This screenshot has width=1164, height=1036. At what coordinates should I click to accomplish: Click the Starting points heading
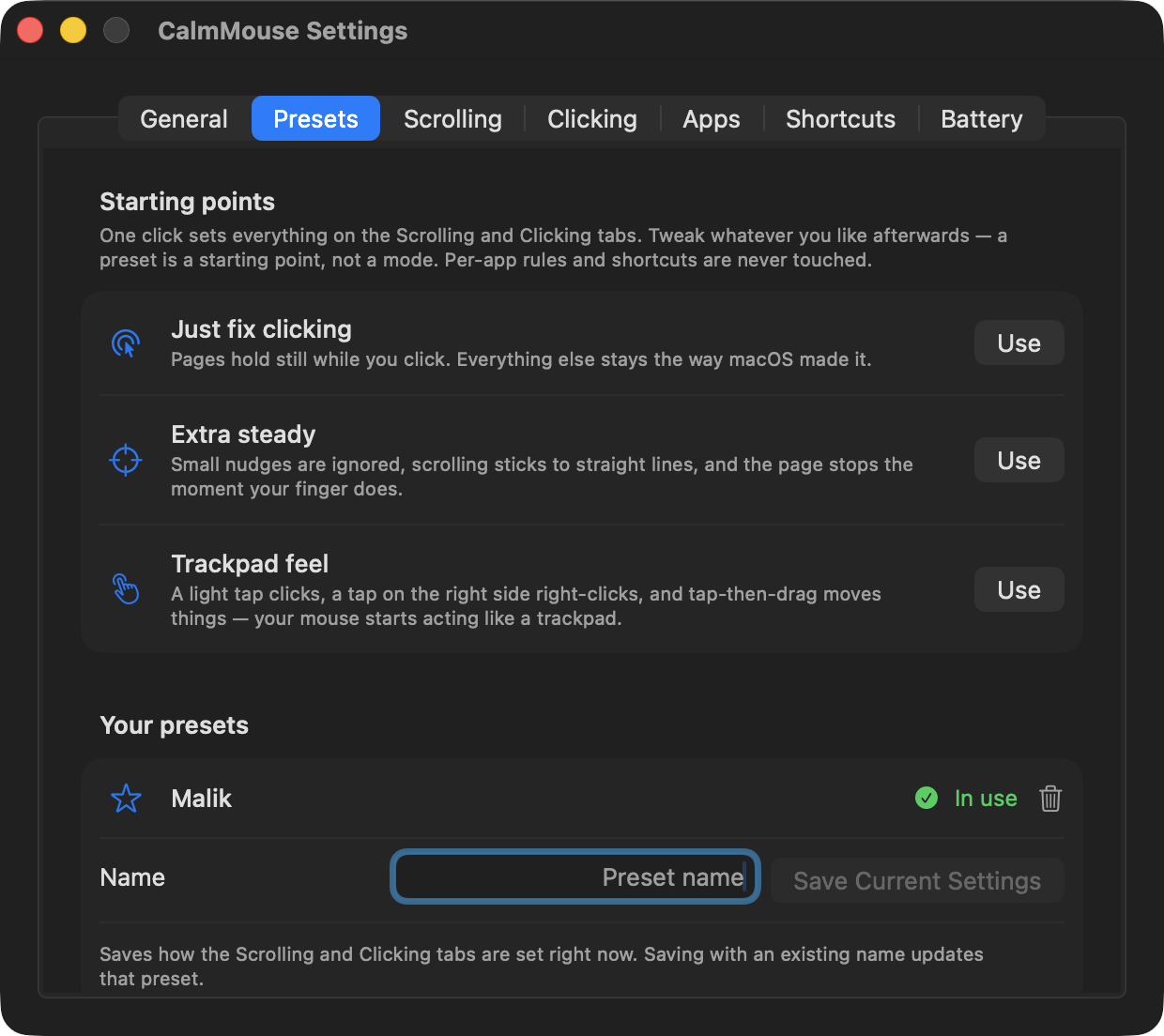(187, 202)
